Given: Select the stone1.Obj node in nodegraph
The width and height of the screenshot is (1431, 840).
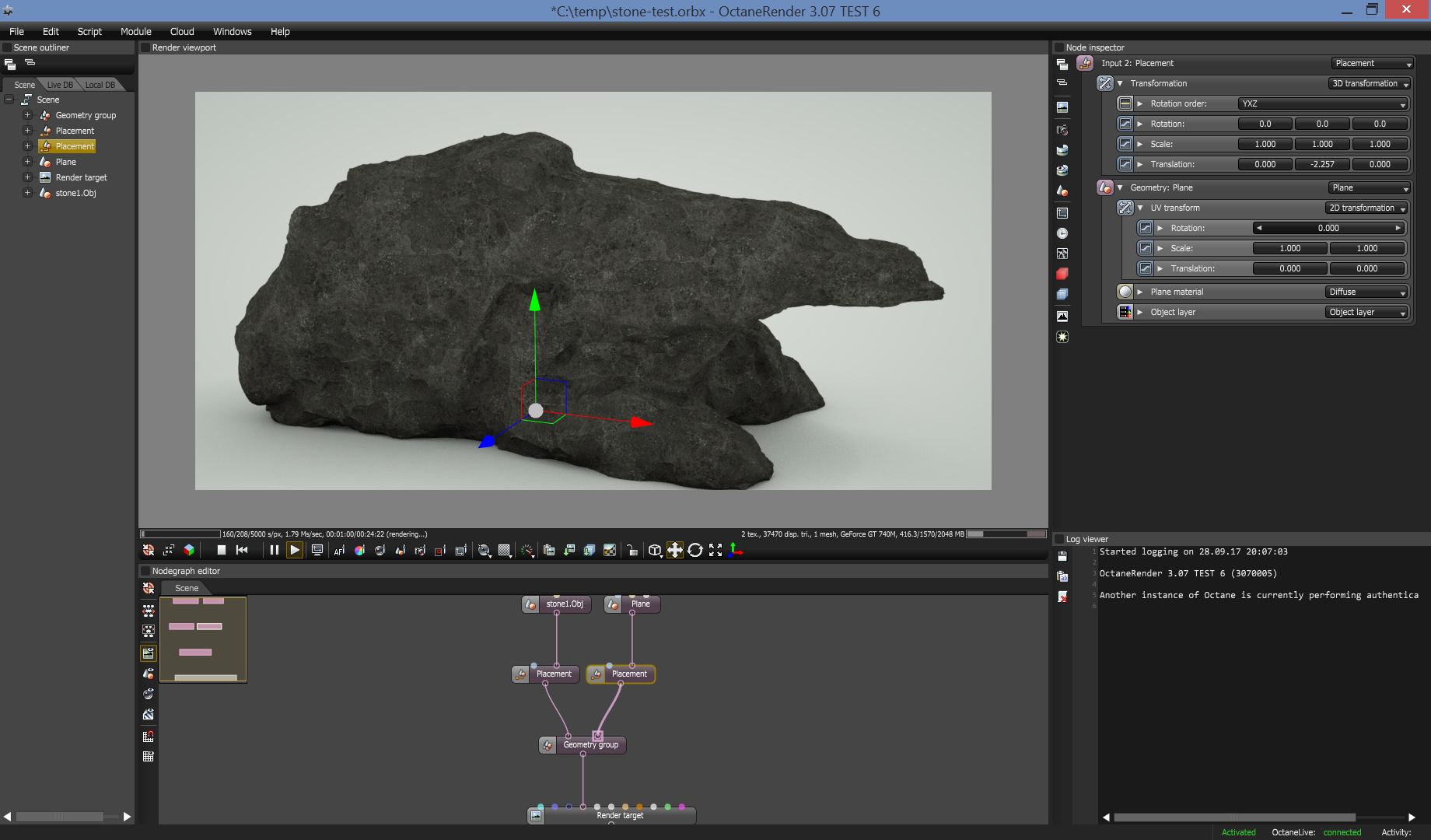Looking at the screenshot, I should [x=564, y=604].
